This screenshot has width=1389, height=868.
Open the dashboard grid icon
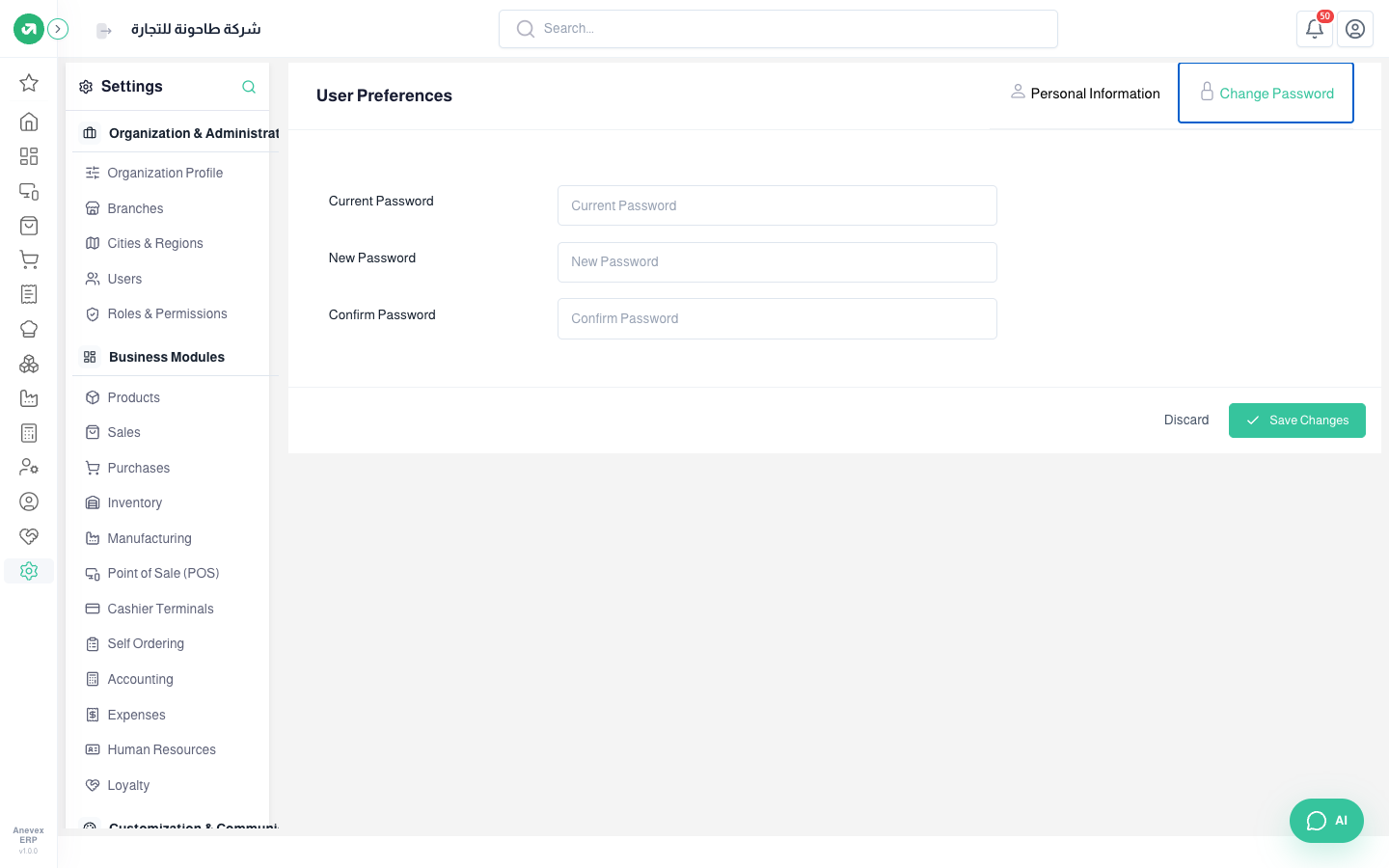29,156
